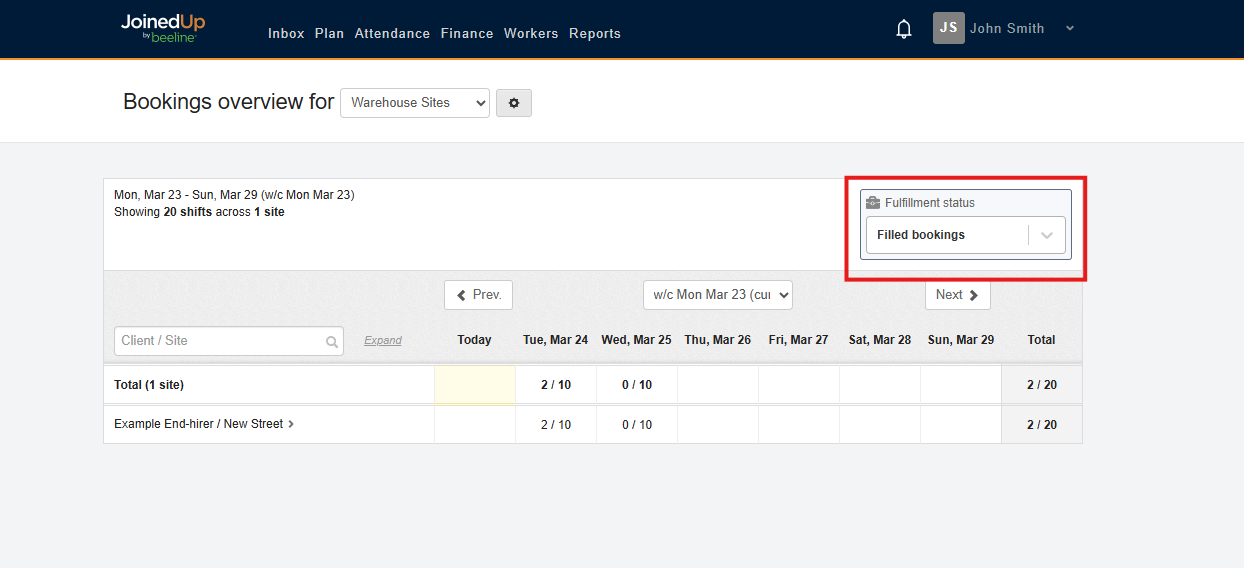
Task: Click the Sat, Mar 28 column header
Action: [880, 340]
